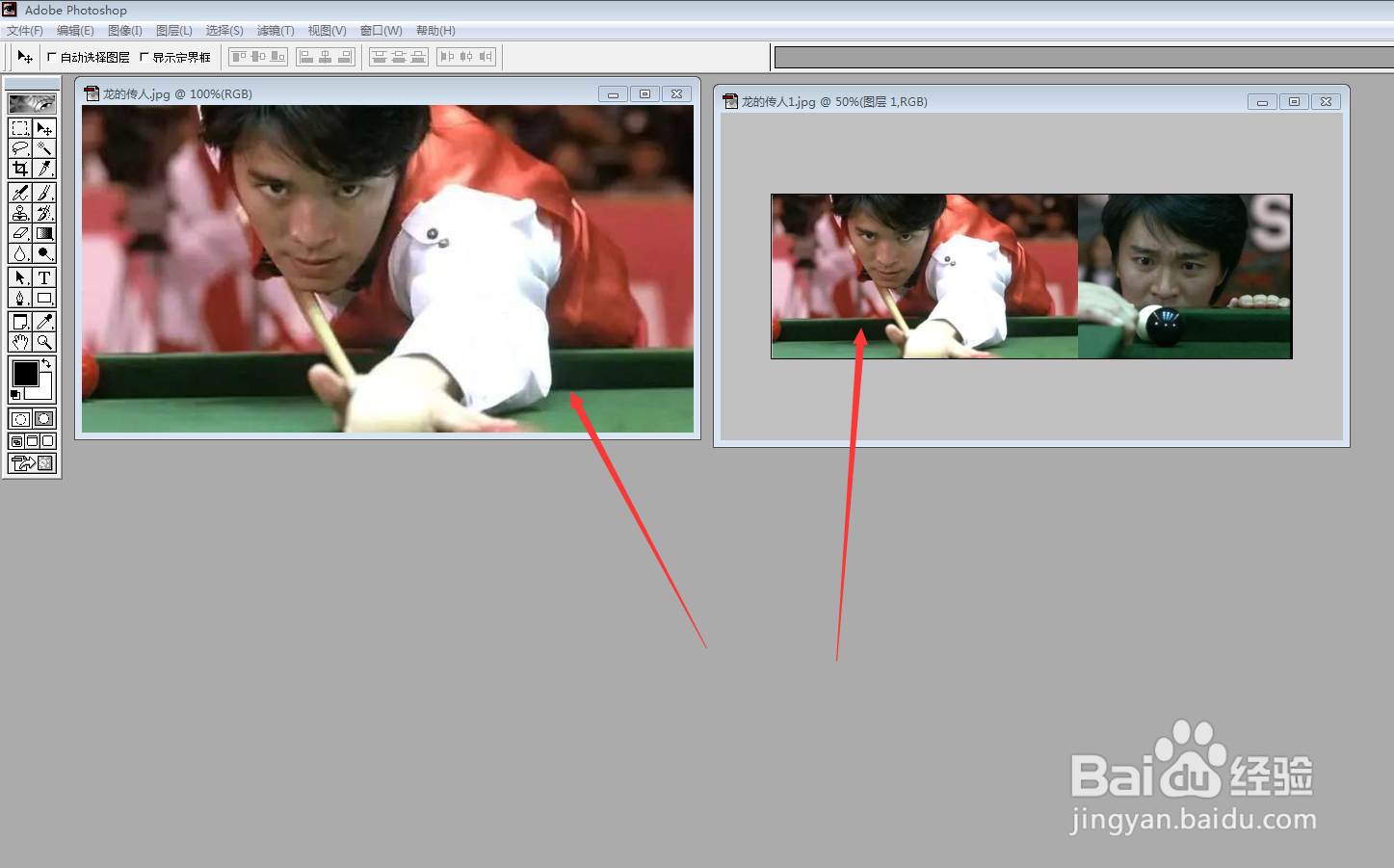Select the Rectangle shape tool

(44, 298)
